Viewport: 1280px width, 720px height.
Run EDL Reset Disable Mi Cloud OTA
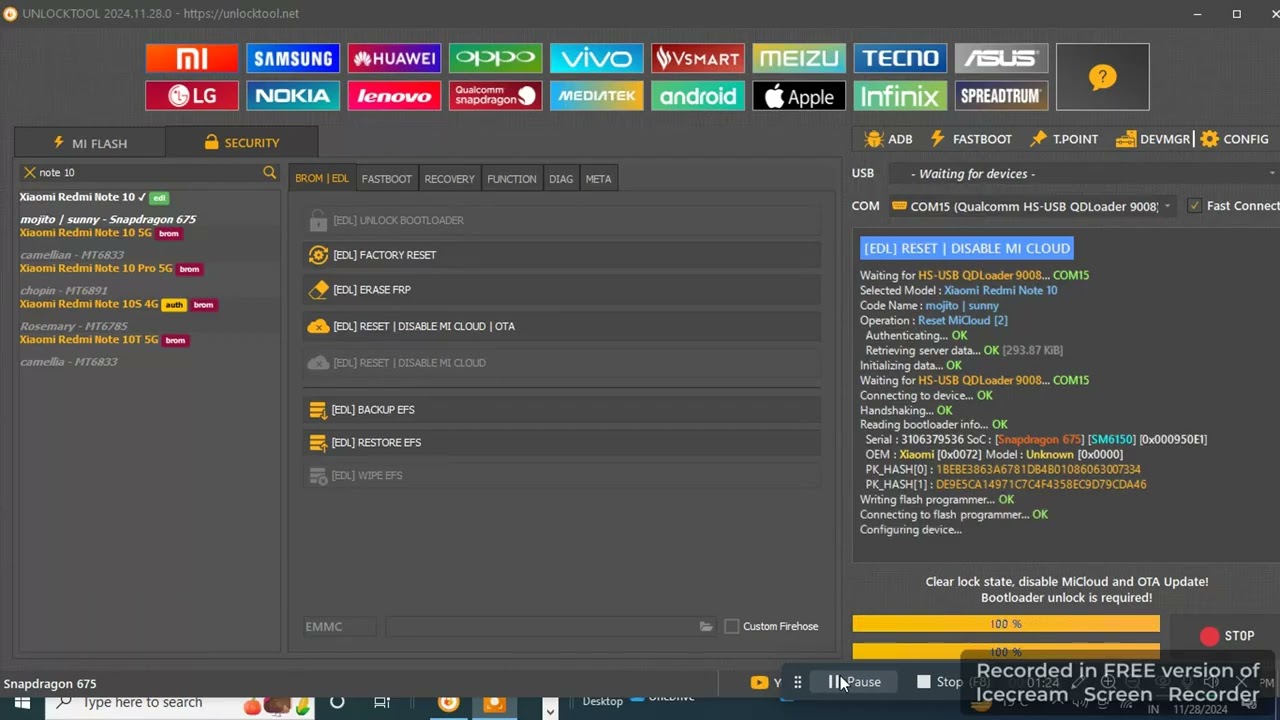click(x=562, y=326)
